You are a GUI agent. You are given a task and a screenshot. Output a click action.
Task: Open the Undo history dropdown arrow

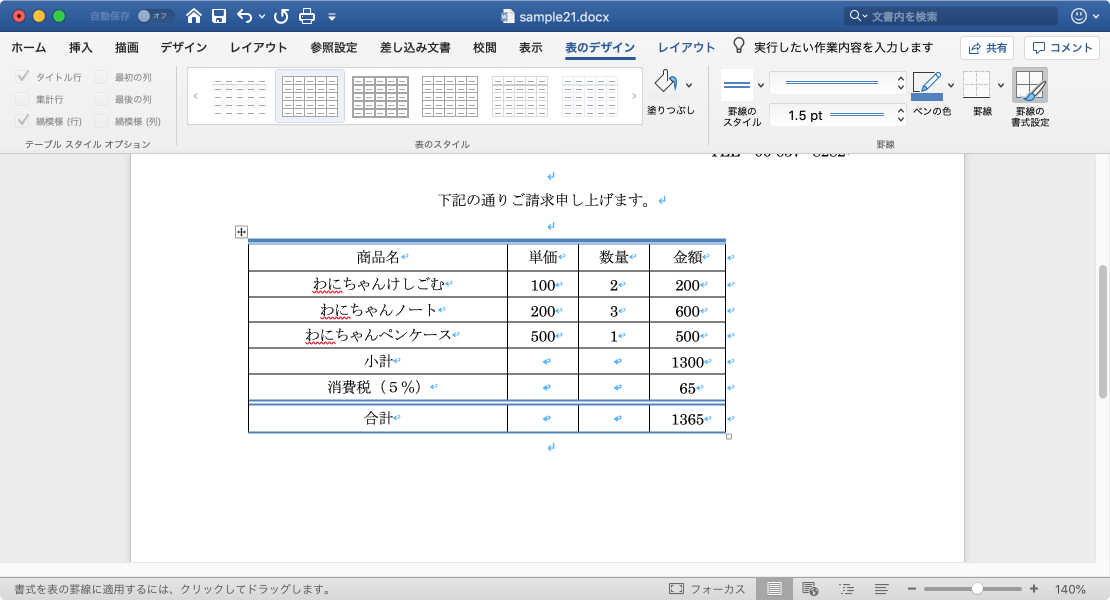(262, 16)
